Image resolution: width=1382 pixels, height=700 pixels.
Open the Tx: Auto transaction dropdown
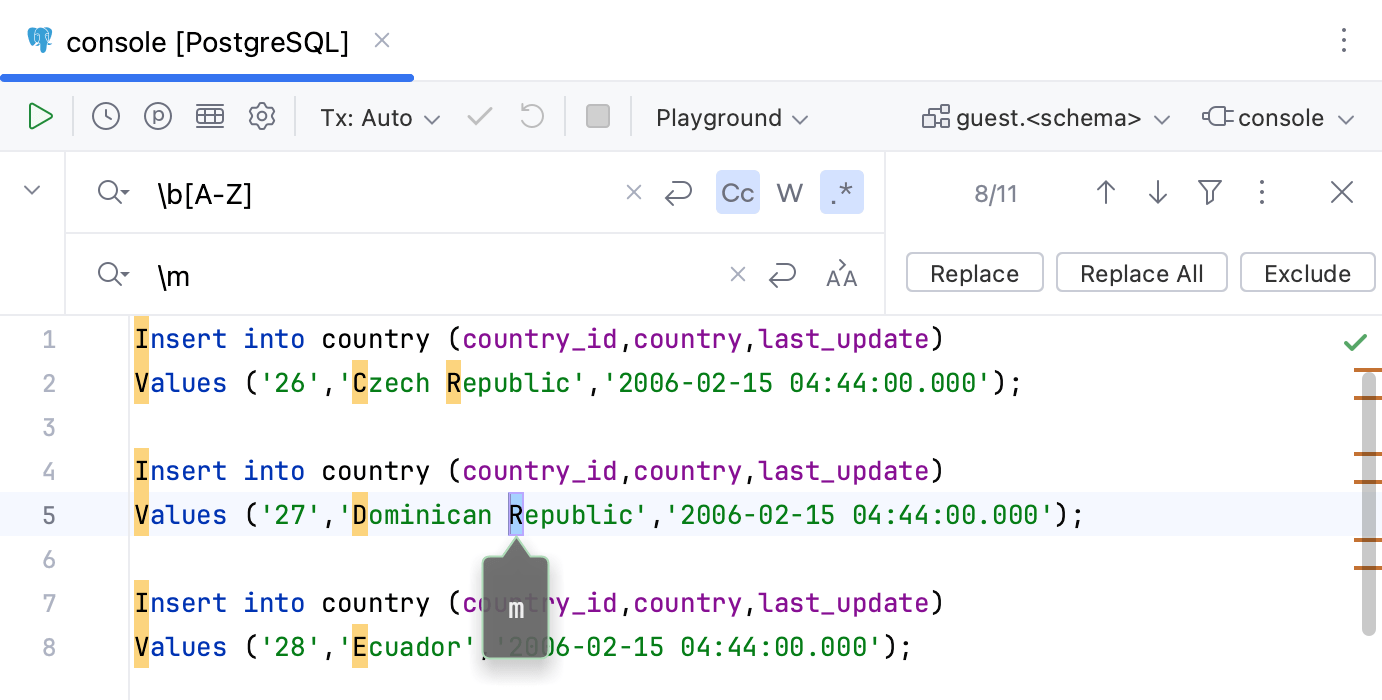[x=380, y=118]
